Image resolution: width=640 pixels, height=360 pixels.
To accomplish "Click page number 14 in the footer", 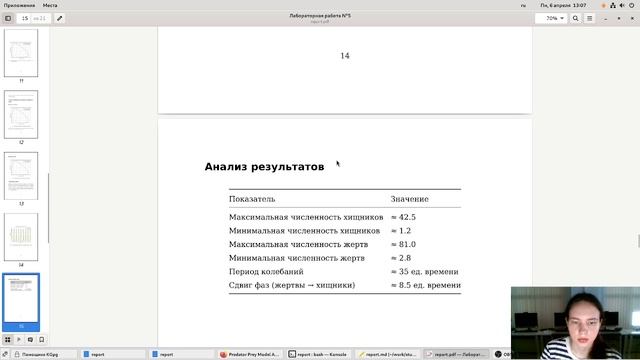I will coord(345,56).
